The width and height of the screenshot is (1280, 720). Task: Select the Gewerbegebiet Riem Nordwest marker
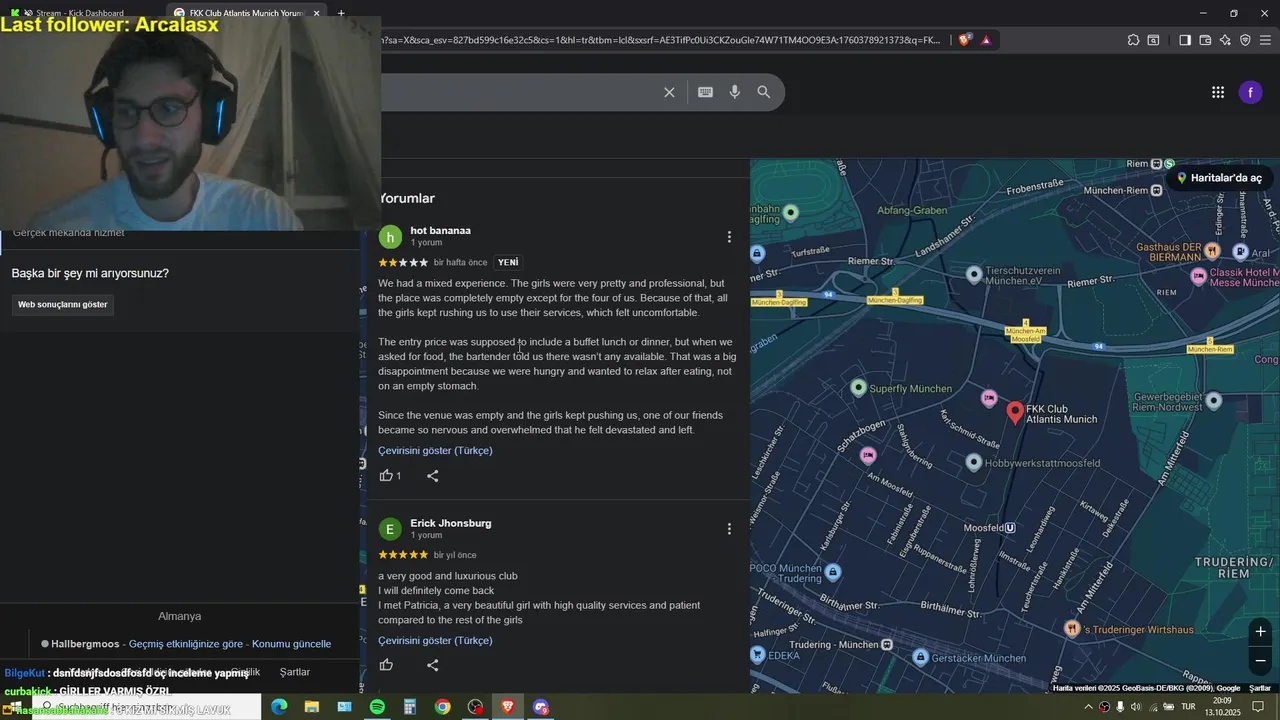click(x=1213, y=400)
